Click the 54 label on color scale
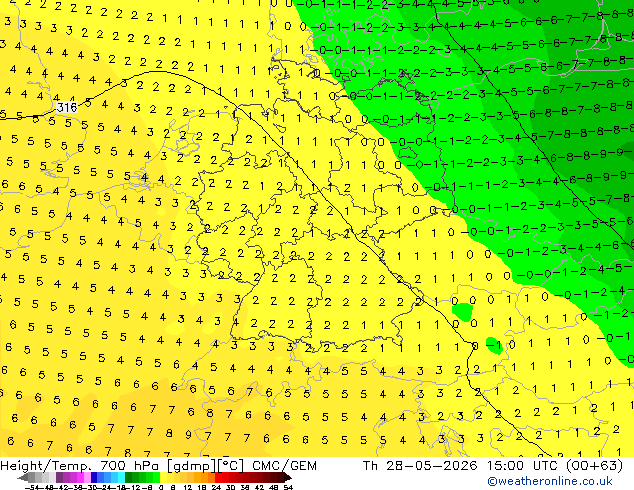Viewport: 634px width, 490px height. (288, 487)
